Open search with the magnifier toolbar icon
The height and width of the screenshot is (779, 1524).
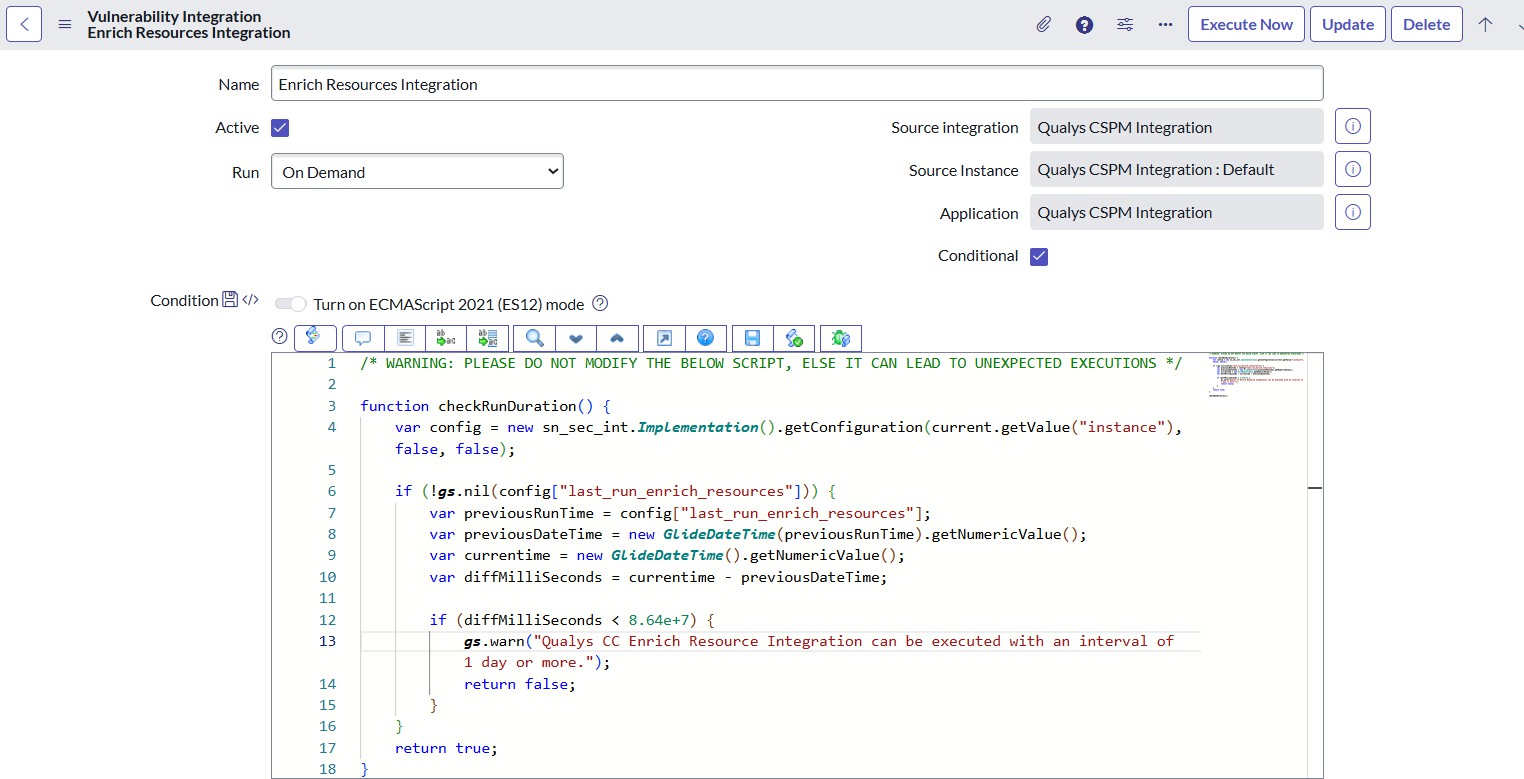(x=535, y=338)
